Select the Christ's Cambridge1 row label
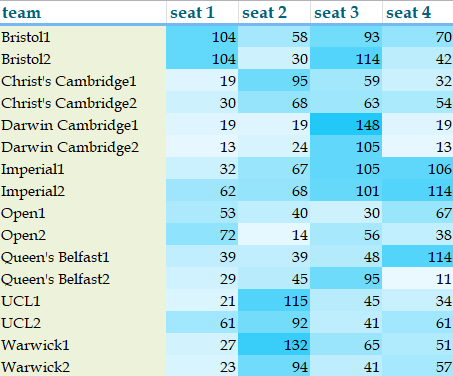 click(83, 81)
